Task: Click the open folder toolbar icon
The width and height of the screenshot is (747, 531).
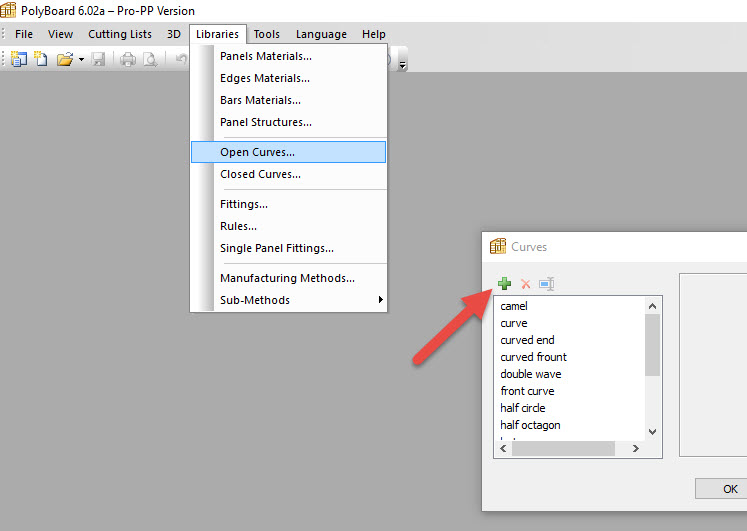Action: click(x=65, y=59)
